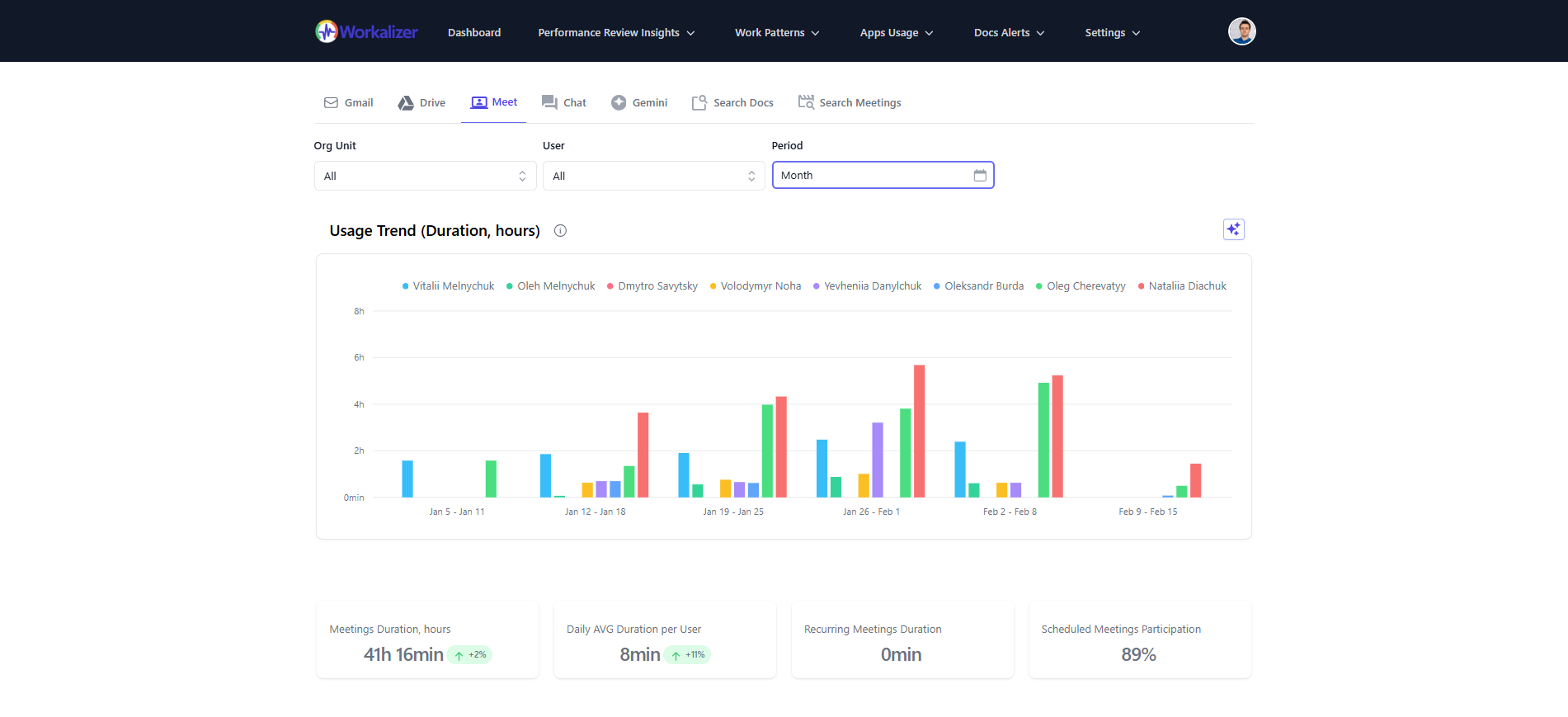This screenshot has width=1568, height=717.
Task: Open the Org Unit dropdown
Action: point(425,176)
